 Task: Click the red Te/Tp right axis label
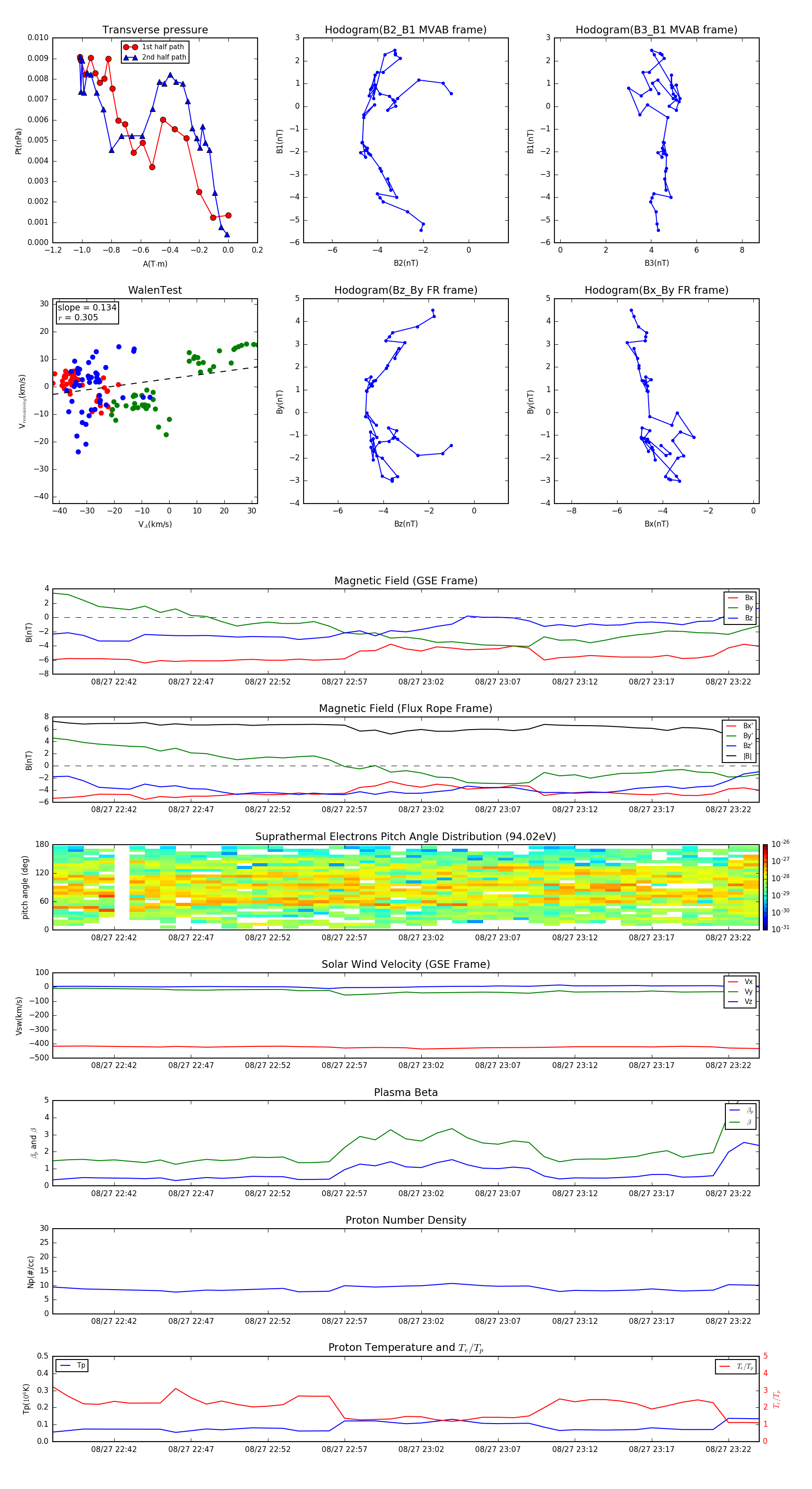coord(776,1399)
